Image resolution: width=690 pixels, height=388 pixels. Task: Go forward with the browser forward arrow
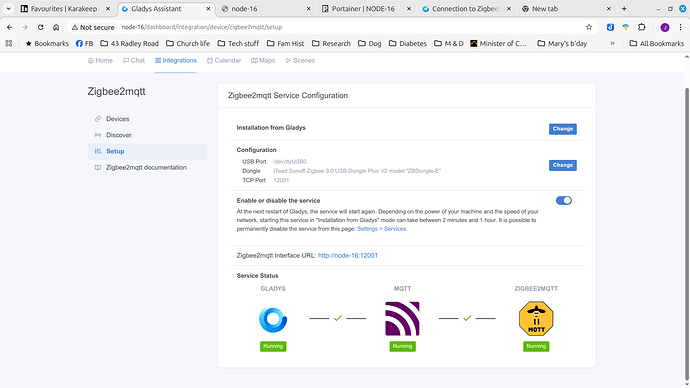click(25, 27)
